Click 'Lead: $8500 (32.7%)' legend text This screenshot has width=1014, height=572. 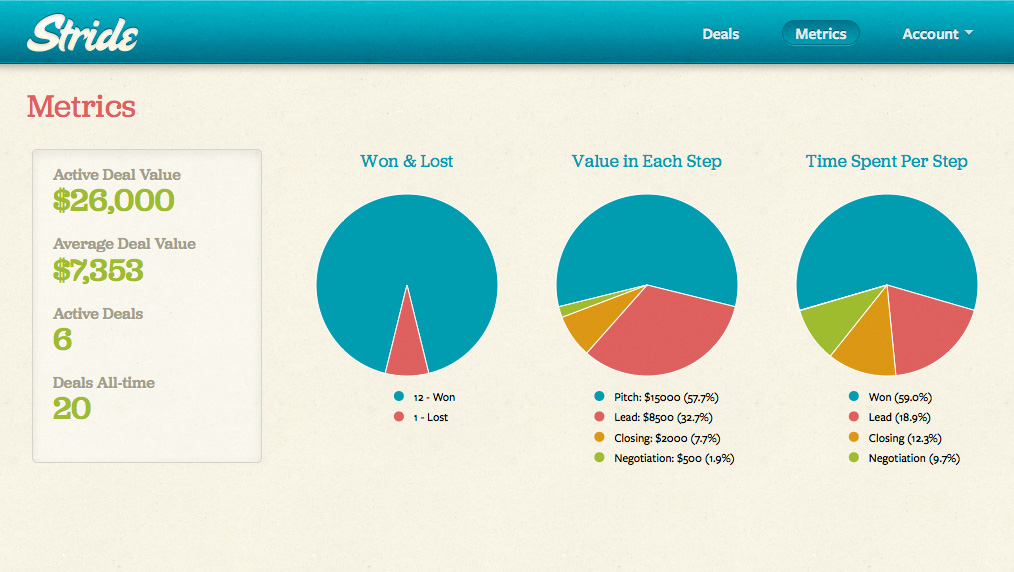pyautogui.click(x=663, y=418)
